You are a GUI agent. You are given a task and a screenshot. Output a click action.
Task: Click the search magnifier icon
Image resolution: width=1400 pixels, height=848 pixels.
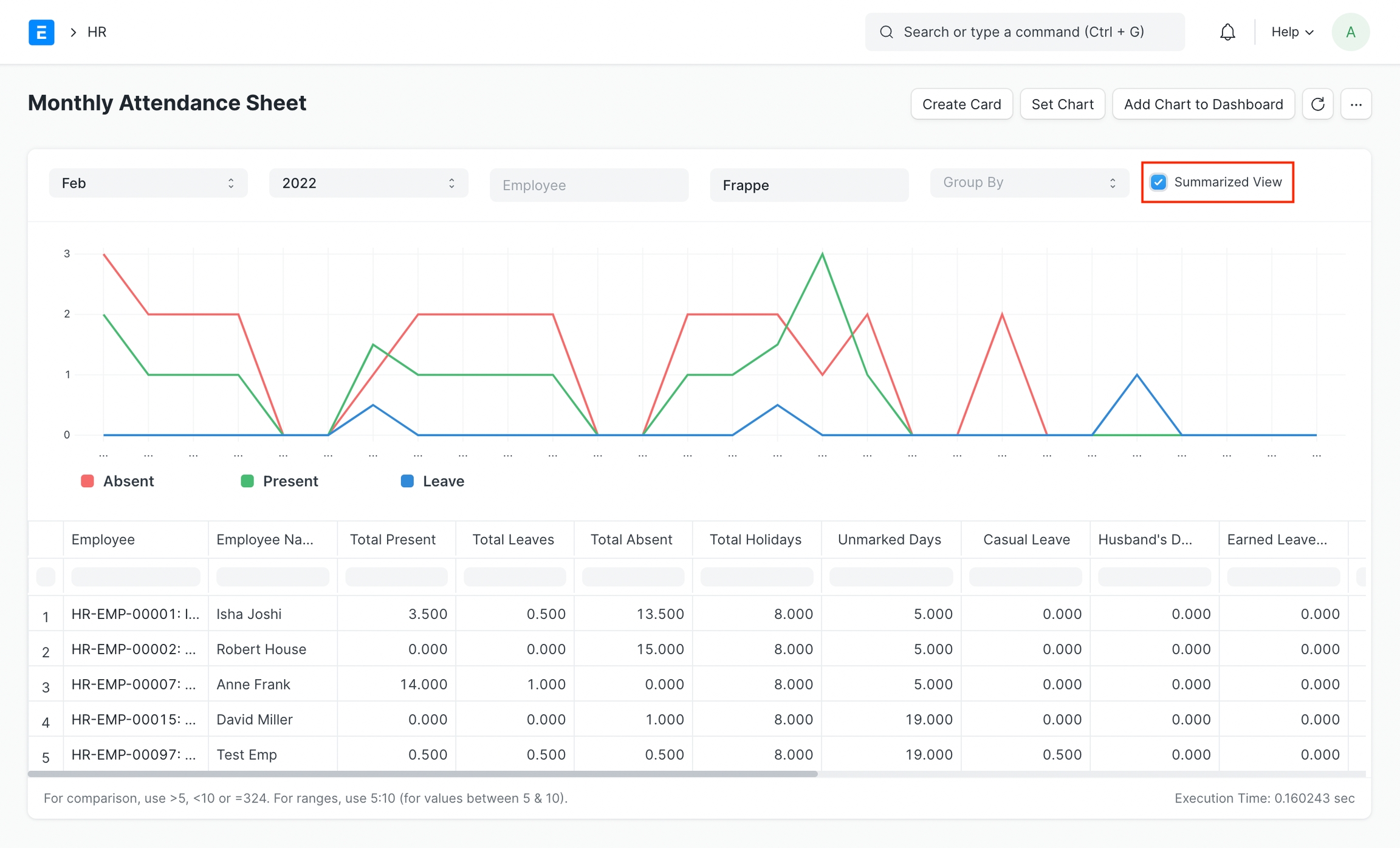(x=887, y=32)
